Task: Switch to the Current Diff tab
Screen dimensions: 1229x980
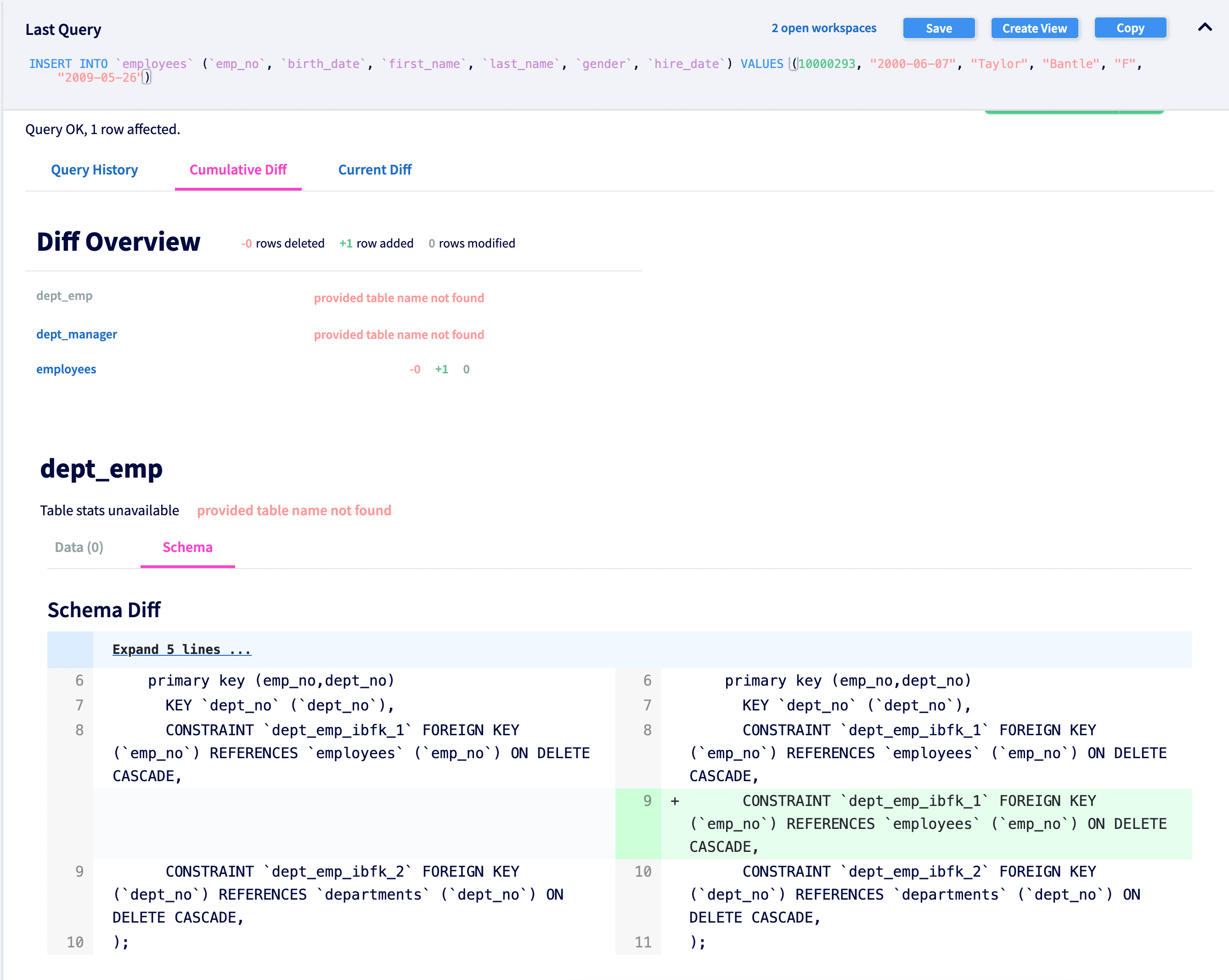Action: tap(374, 169)
